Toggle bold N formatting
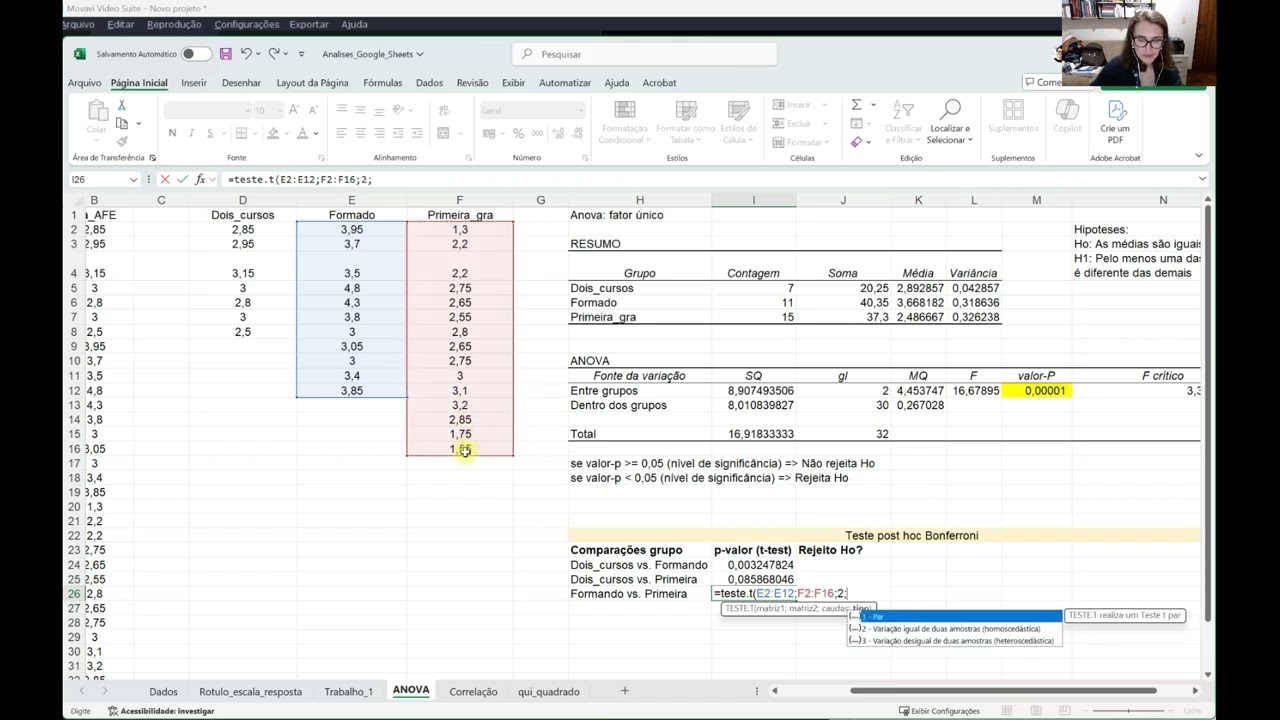Image resolution: width=1280 pixels, height=720 pixels. pyautogui.click(x=172, y=133)
